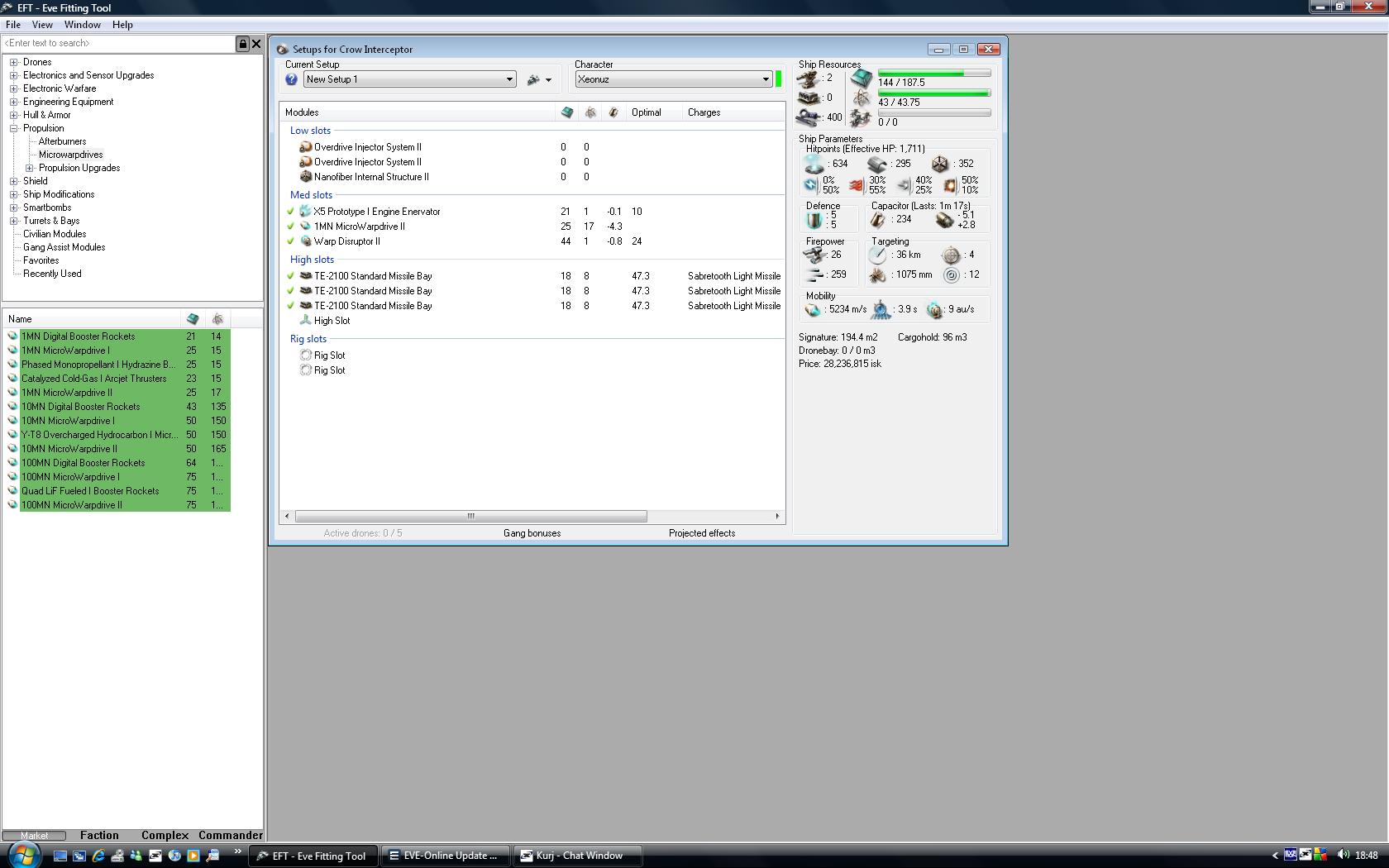Toggle the first TE-2100 Standard Missile Bay checkmark

(290, 276)
